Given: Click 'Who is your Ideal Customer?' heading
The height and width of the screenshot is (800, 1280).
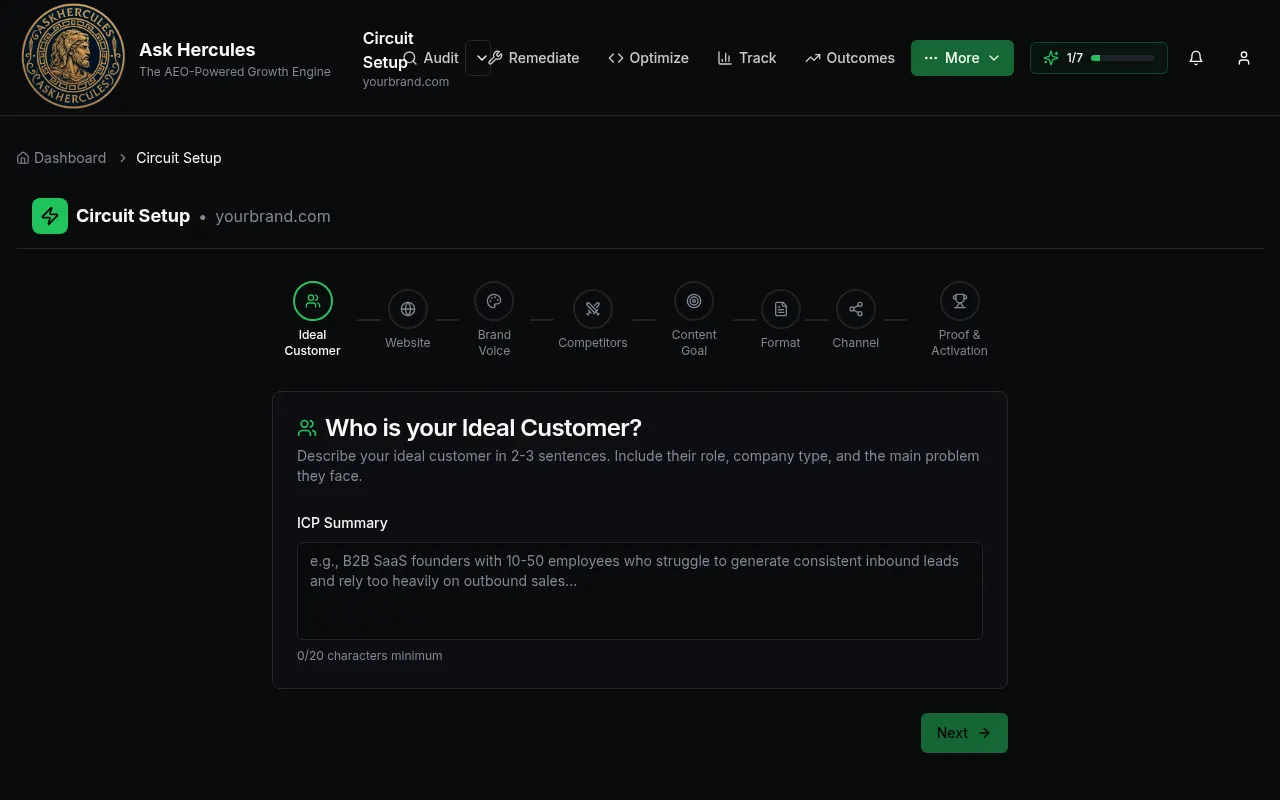Looking at the screenshot, I should [484, 428].
